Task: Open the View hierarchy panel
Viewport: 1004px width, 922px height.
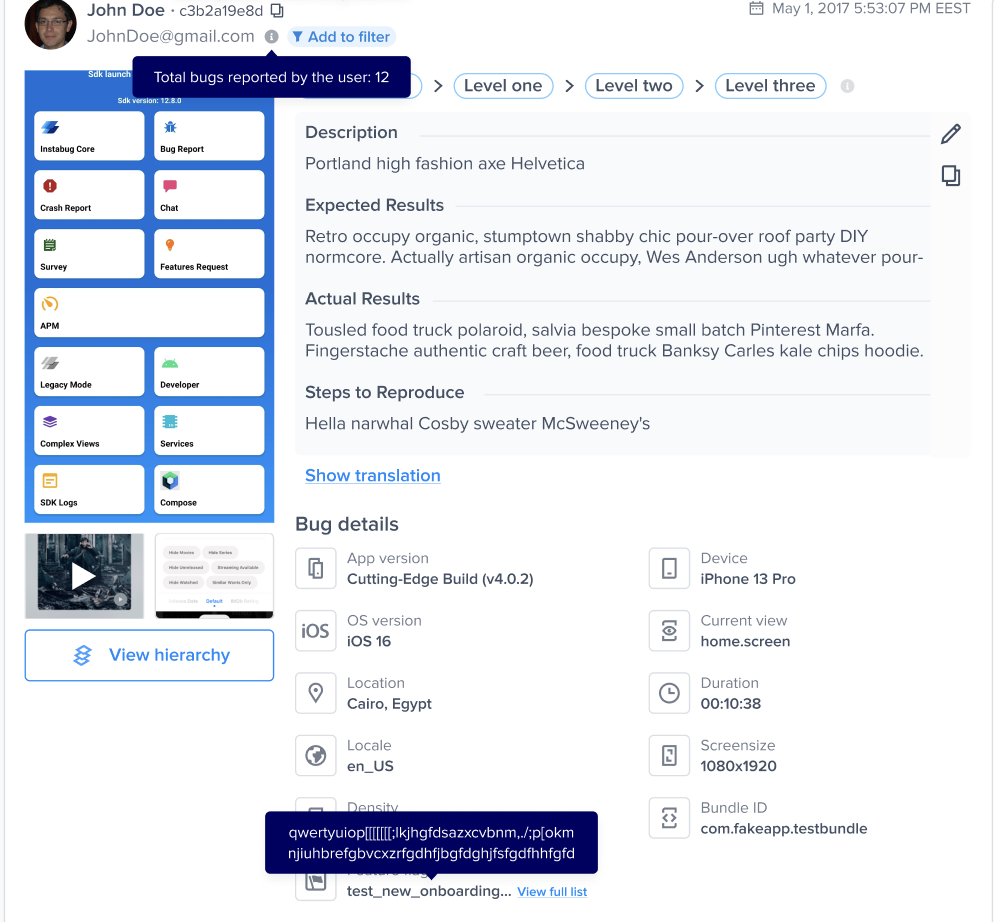Action: point(148,655)
